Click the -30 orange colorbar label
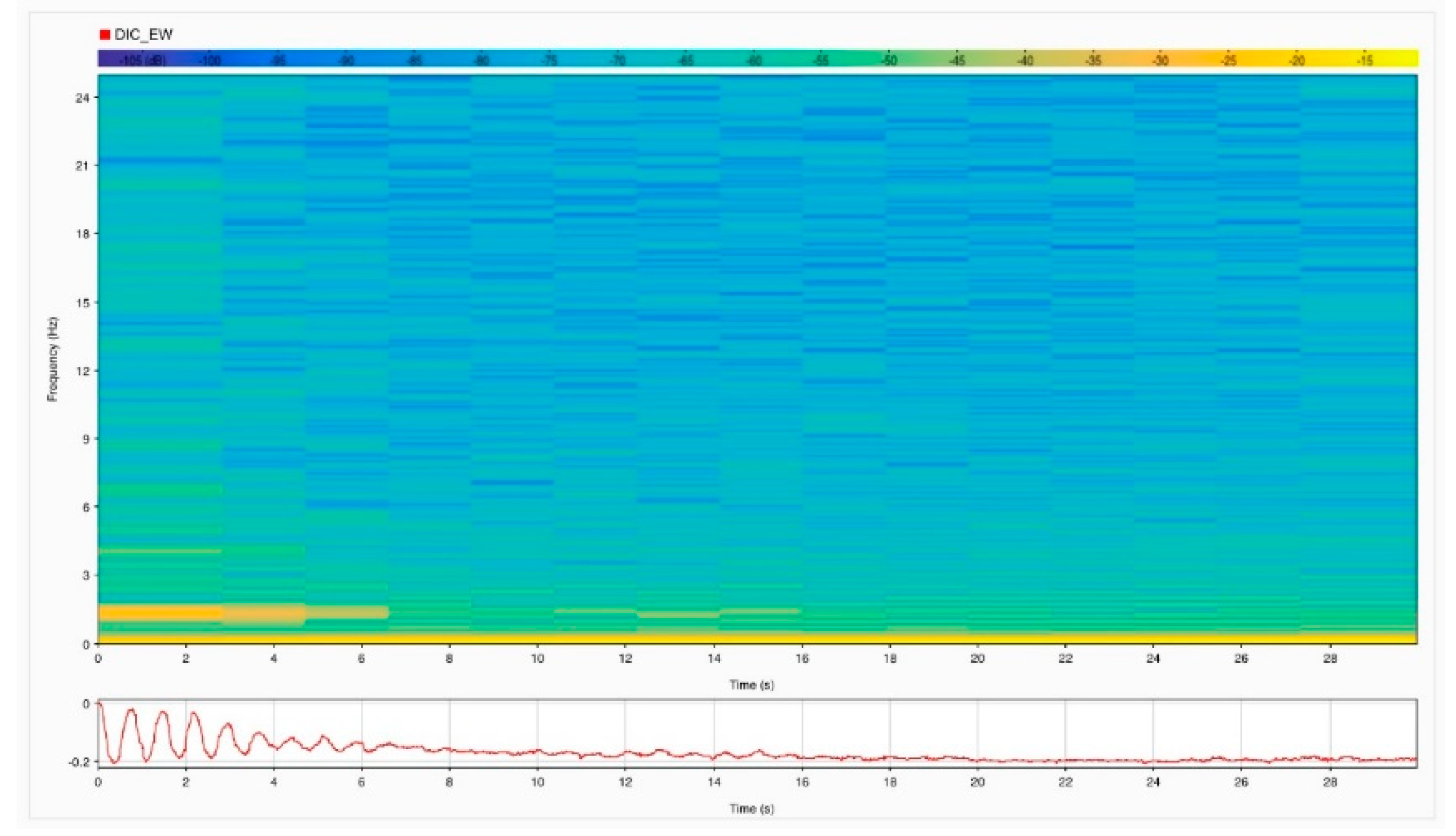The height and width of the screenshot is (836, 1456). [x=1161, y=60]
